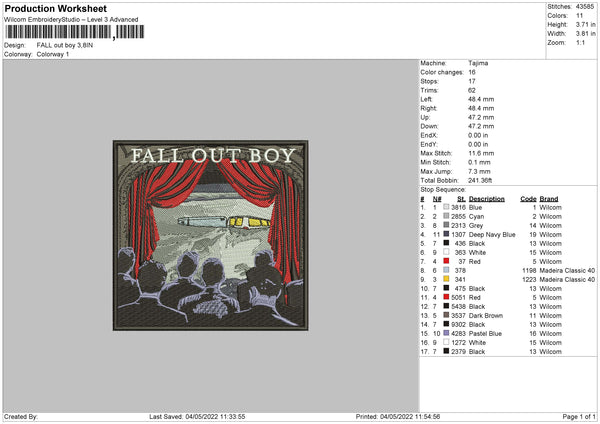The height and width of the screenshot is (424, 600).
Task: Click the N# column header
Action: (437, 199)
